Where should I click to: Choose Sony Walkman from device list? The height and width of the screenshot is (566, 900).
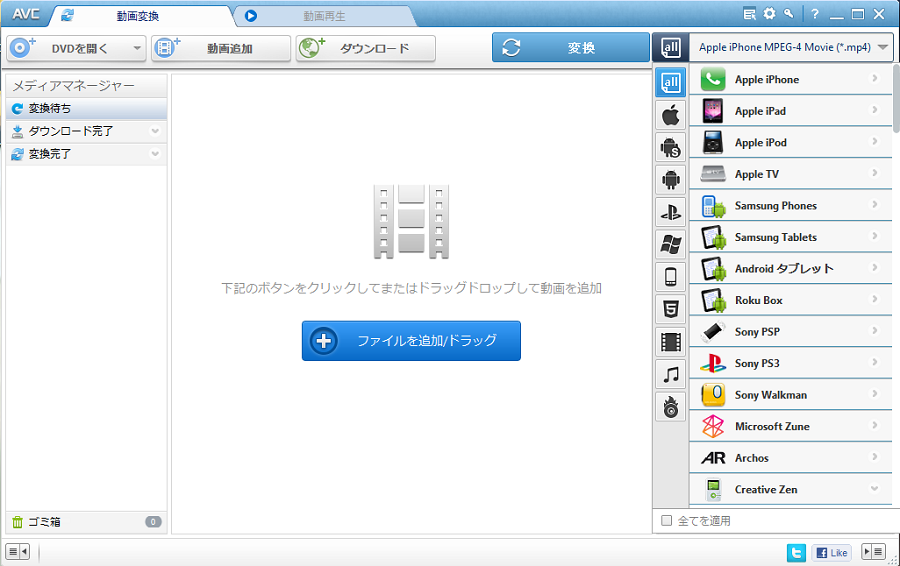[x=790, y=395]
